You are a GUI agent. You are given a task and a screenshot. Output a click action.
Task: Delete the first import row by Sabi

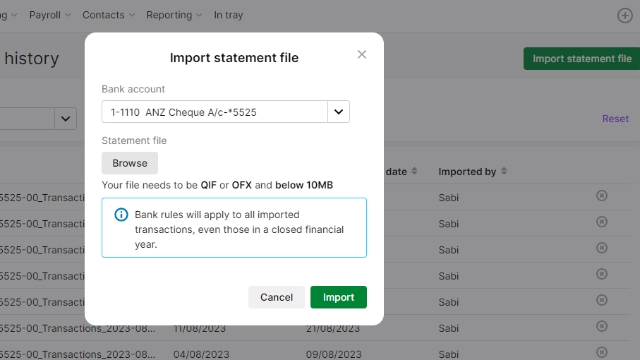pos(602,196)
